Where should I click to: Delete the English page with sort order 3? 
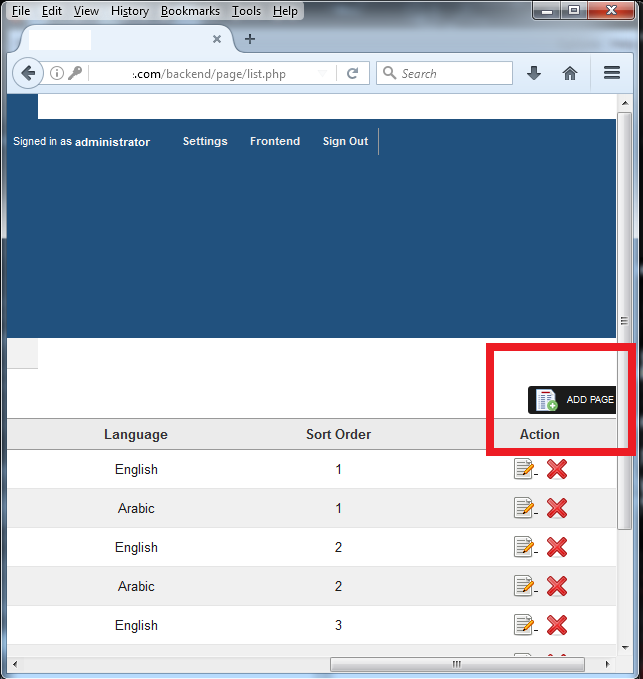[557, 625]
